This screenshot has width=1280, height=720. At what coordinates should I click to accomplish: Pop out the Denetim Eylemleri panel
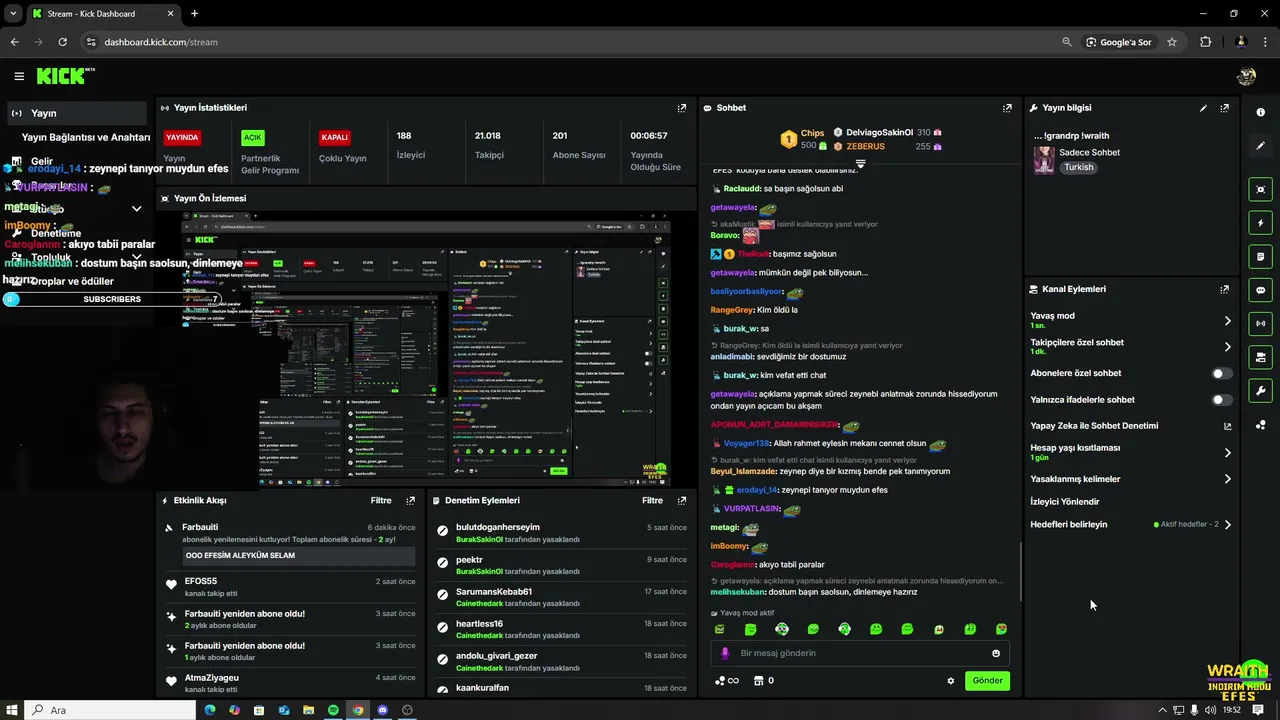coord(682,500)
